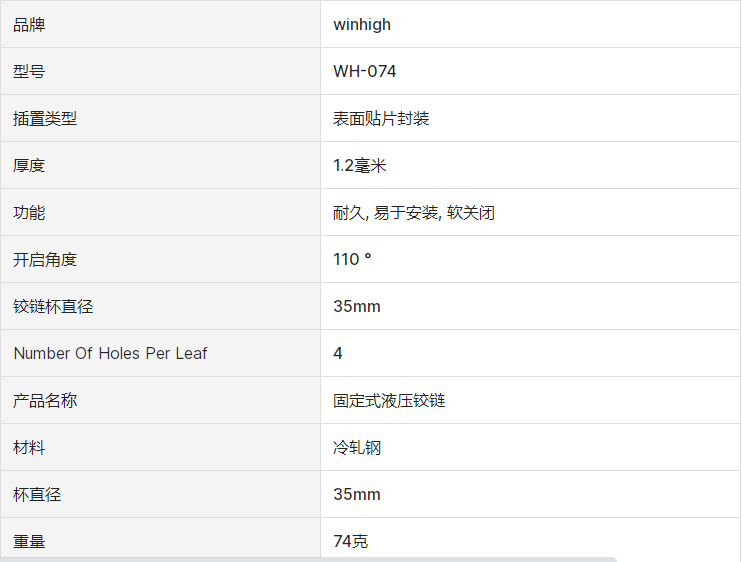Click the 开启角度 label
Screen dimensions: 743x562
(45, 260)
